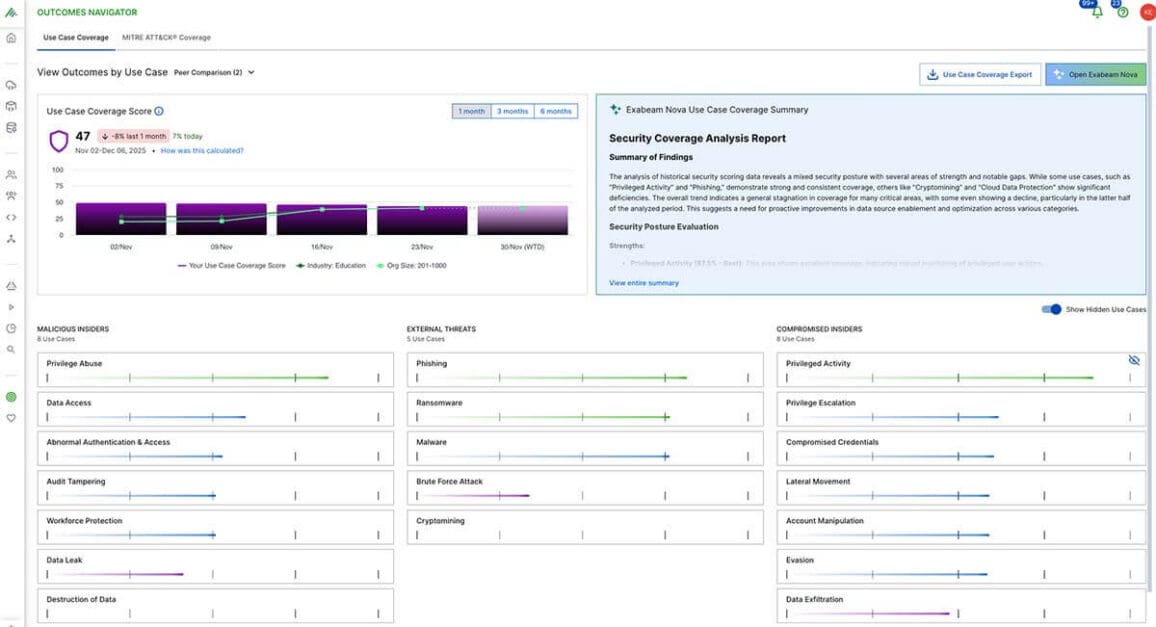Viewport: 1156px width, 627px height.
Task: Unhide the Privileged Activity use case via the eye icon
Action: click(1134, 361)
